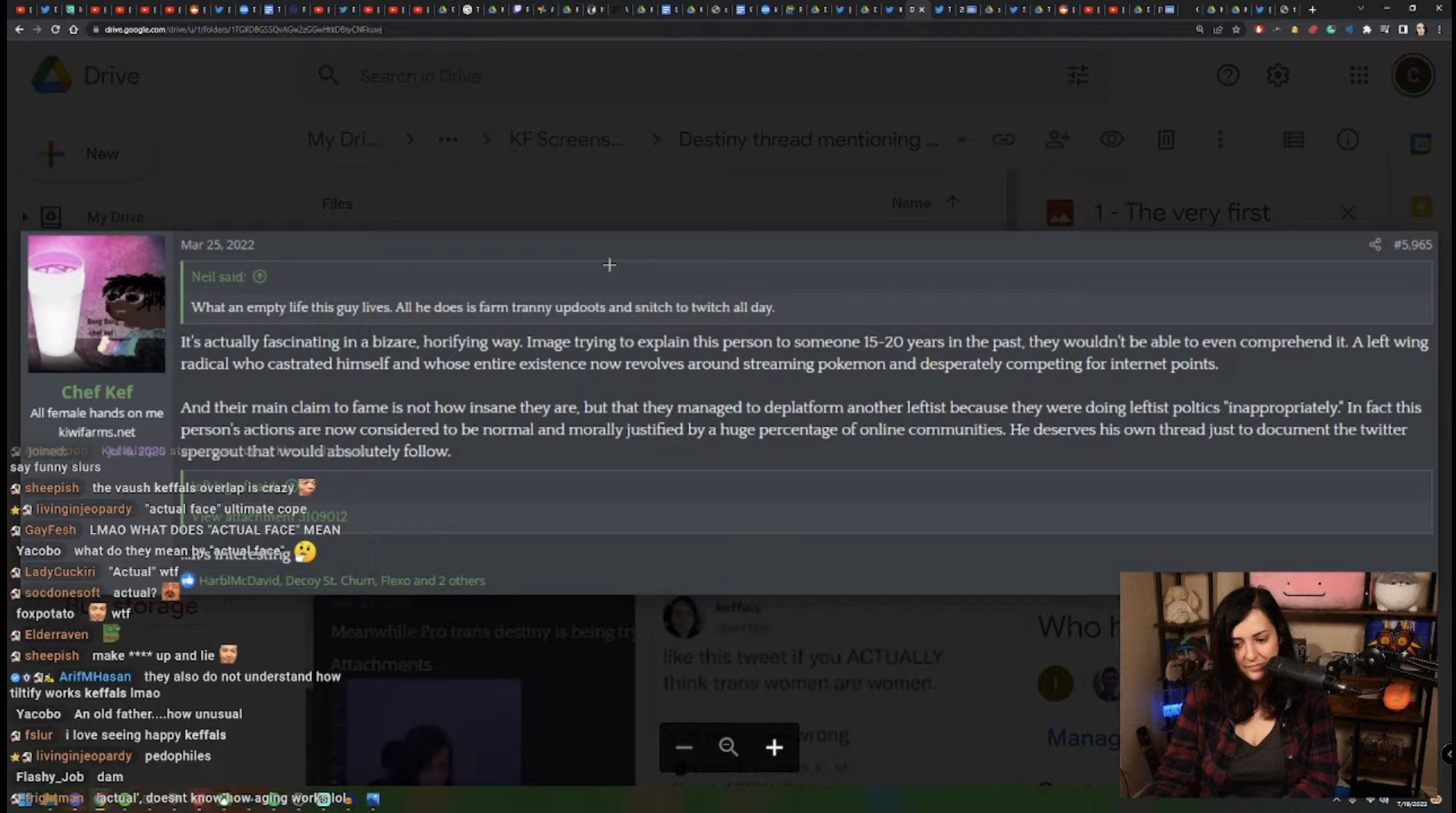
Task: Click the Chef Kef avatar image
Action: point(97,304)
